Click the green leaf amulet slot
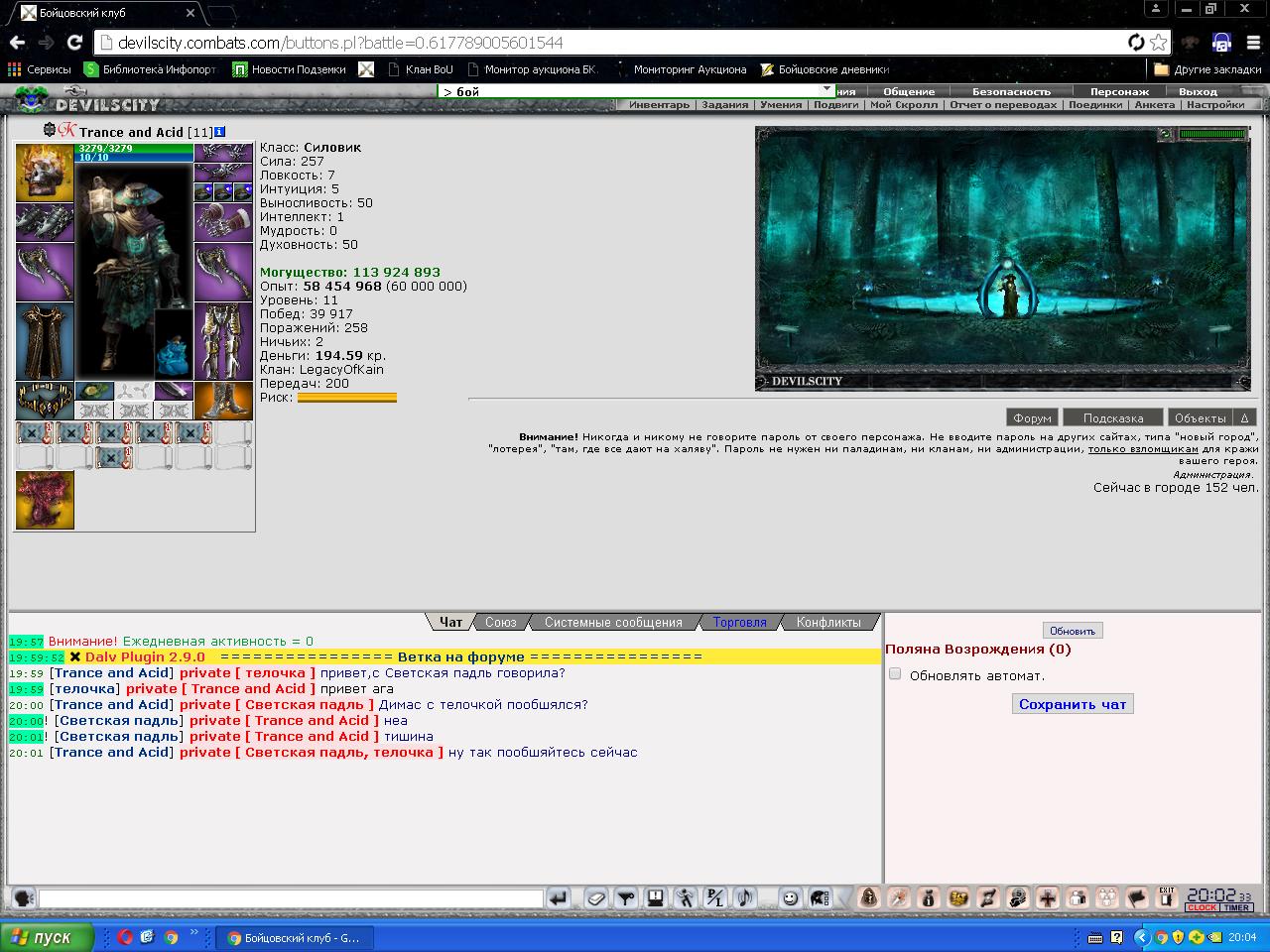 (x=94, y=391)
